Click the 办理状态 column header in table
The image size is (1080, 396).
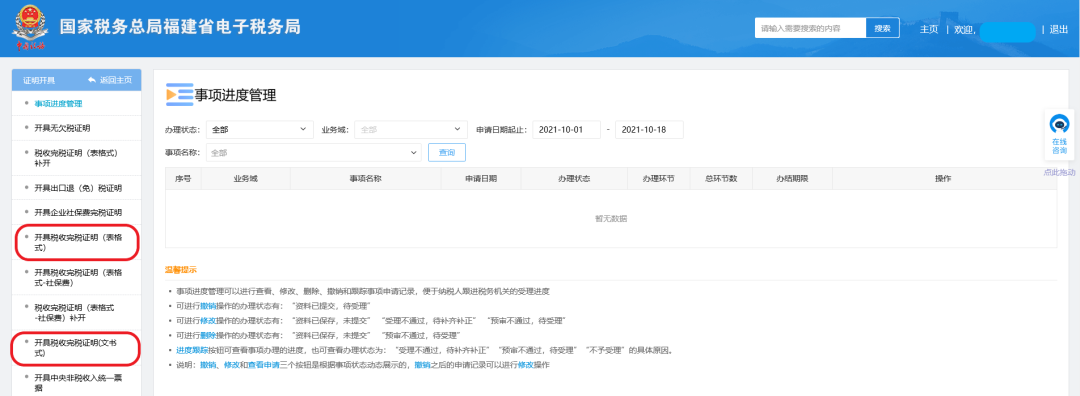pyautogui.click(x=574, y=178)
